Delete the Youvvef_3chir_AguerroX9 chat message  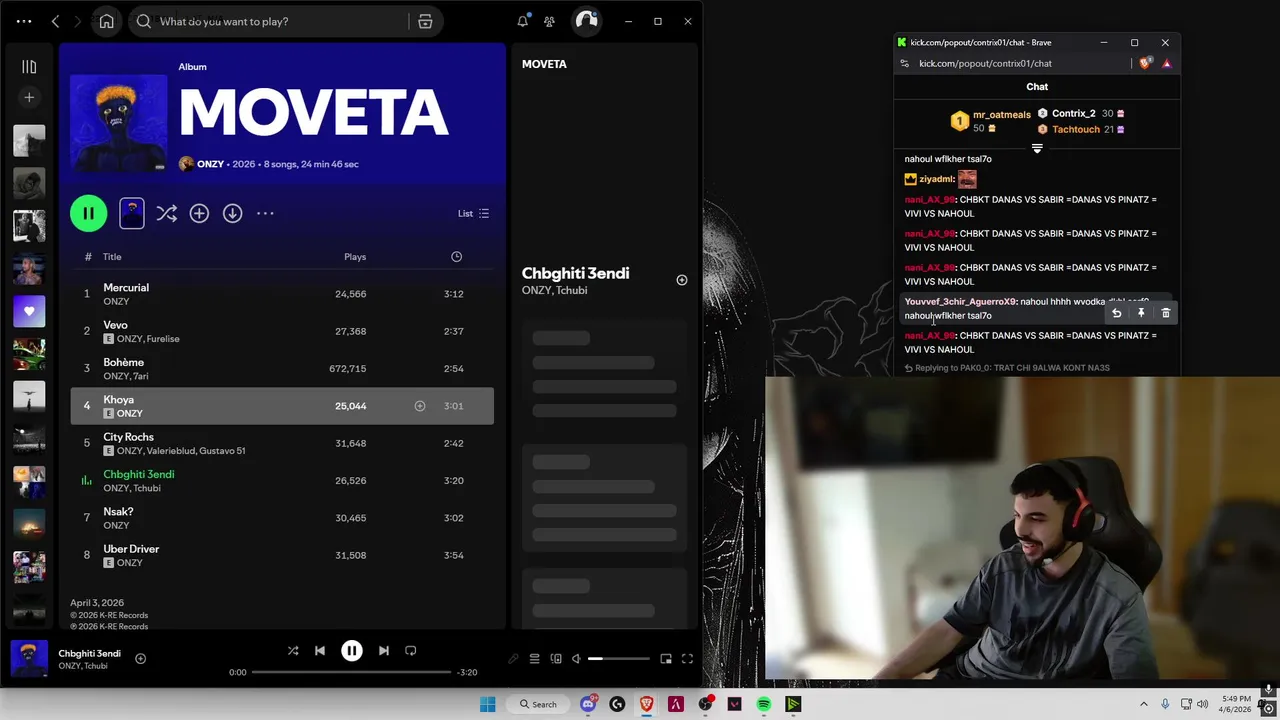click(x=1165, y=313)
